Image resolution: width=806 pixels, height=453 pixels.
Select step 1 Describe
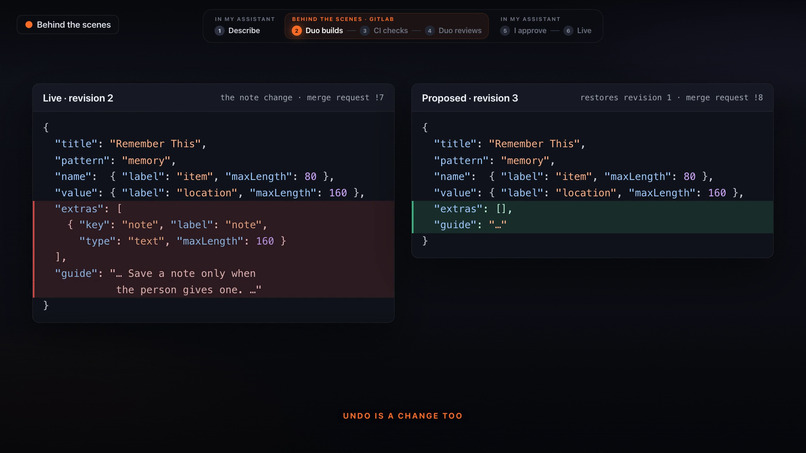pos(237,30)
